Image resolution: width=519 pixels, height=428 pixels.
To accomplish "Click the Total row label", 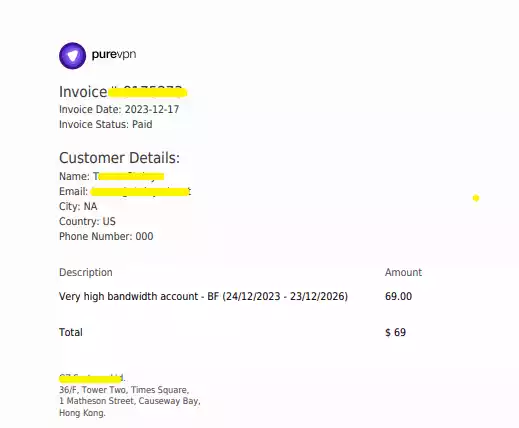I will point(71,332).
